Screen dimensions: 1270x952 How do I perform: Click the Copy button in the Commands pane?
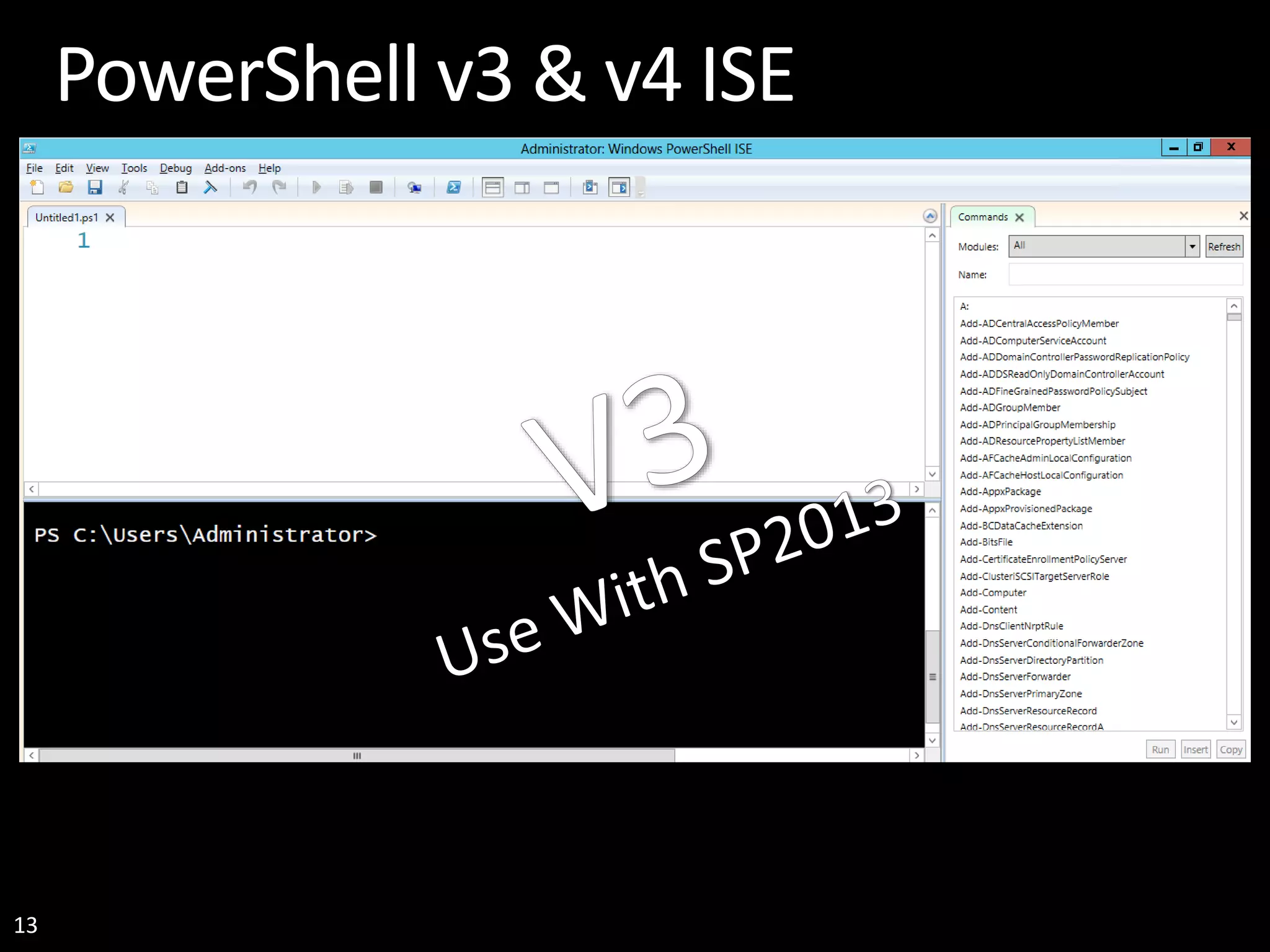(x=1231, y=749)
